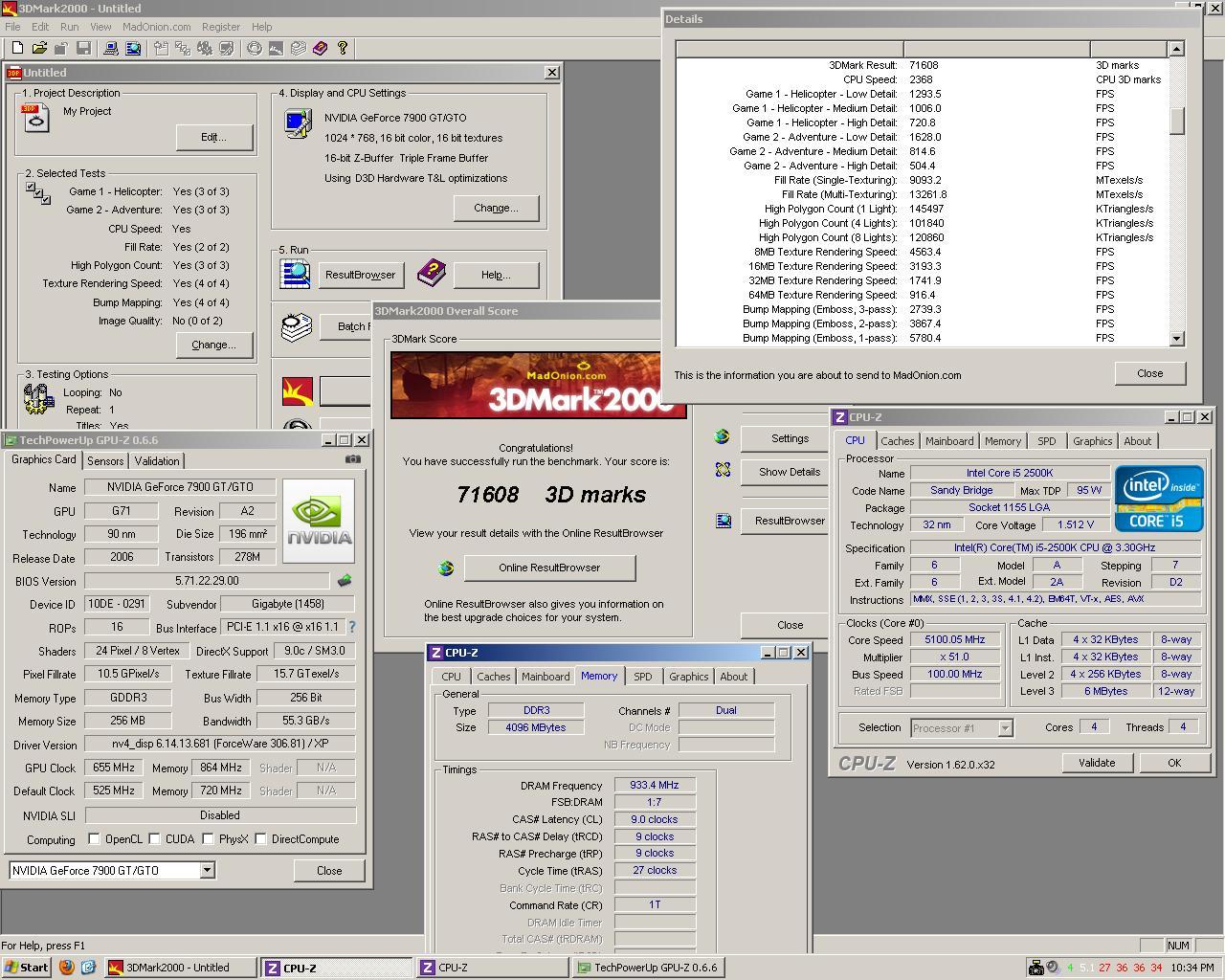Click the BIOS save chip icon in GPU-Z

pyautogui.click(x=345, y=581)
